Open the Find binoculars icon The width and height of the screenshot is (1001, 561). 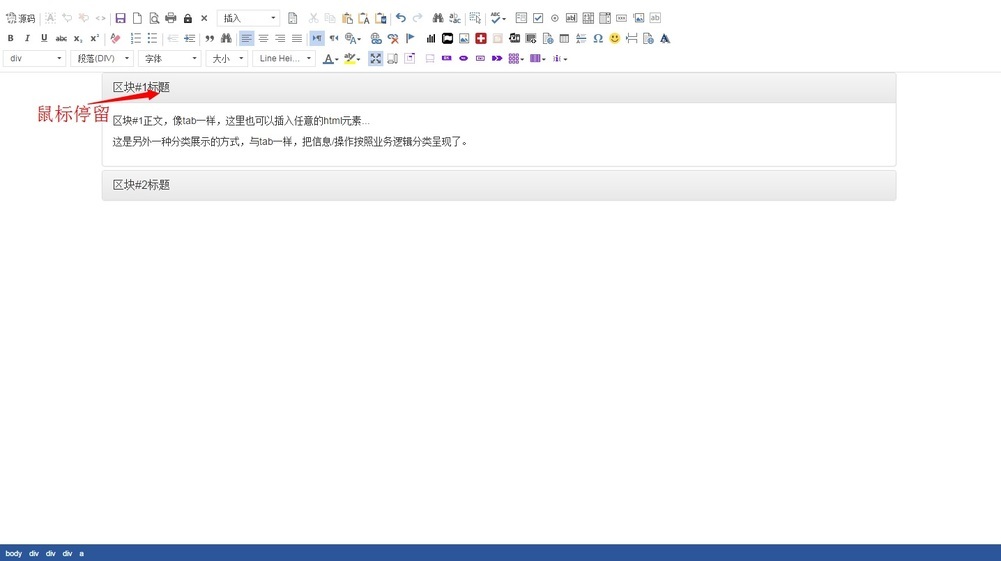point(438,19)
